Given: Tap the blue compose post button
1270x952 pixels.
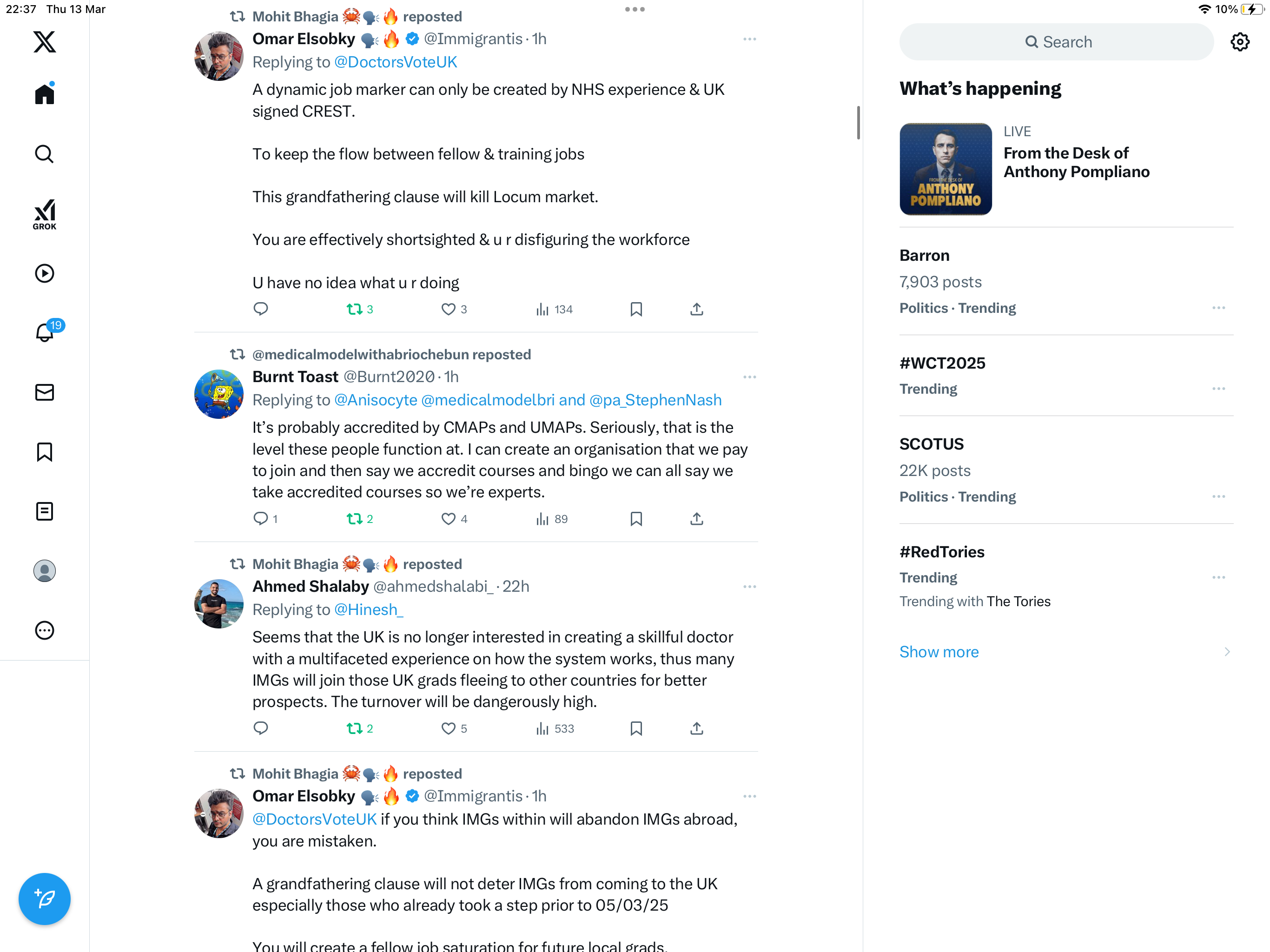Looking at the screenshot, I should [44, 899].
